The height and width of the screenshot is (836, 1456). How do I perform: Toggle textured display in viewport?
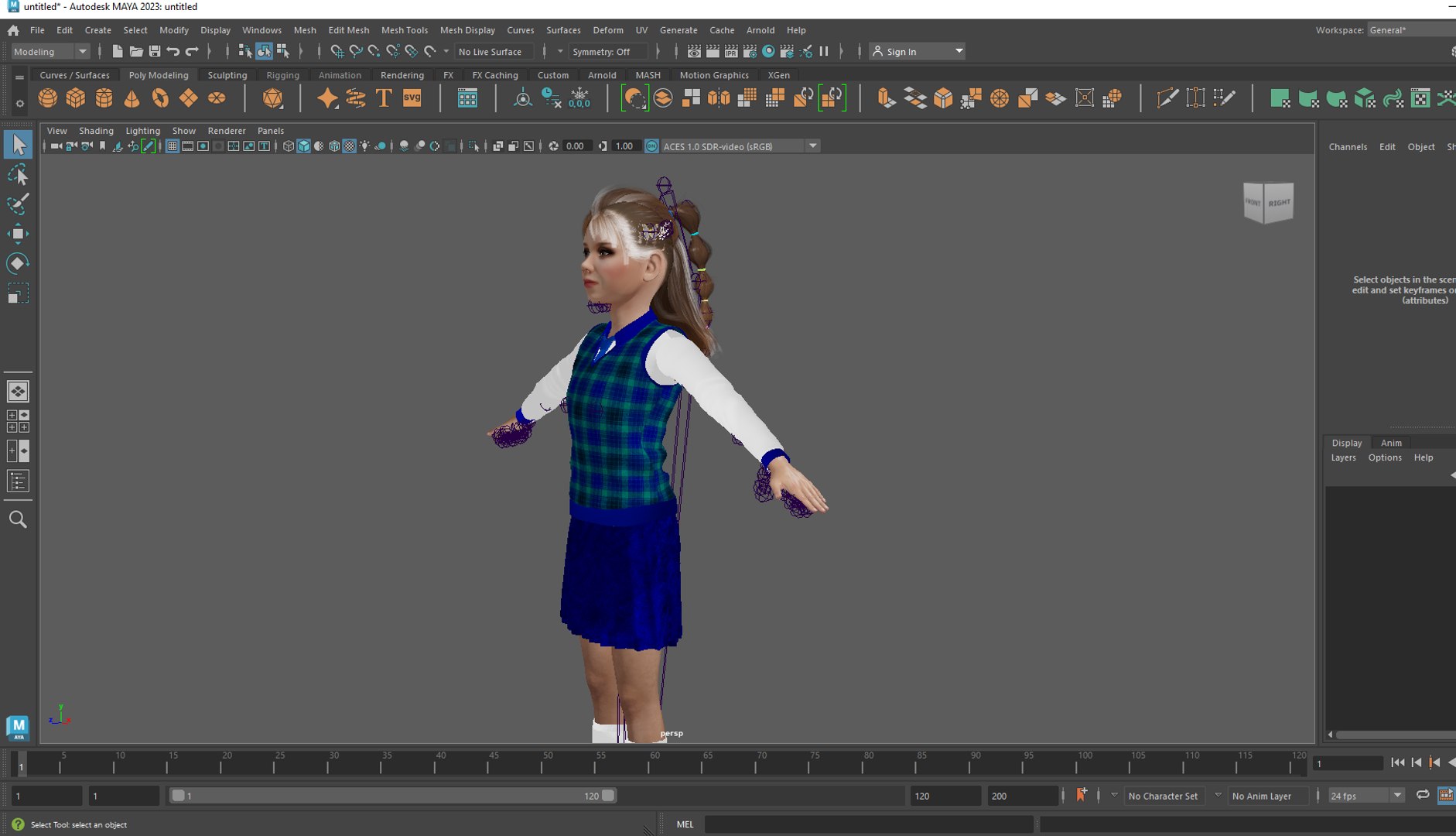coord(350,146)
